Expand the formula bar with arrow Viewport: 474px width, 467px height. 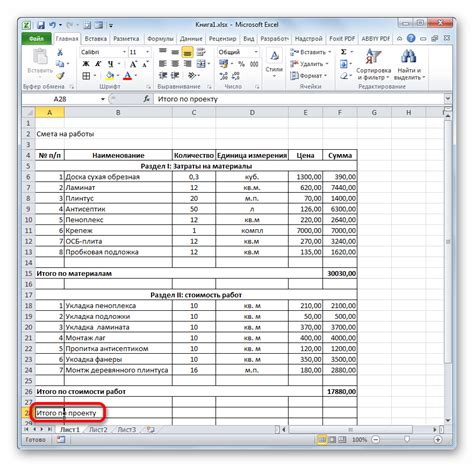448,99
